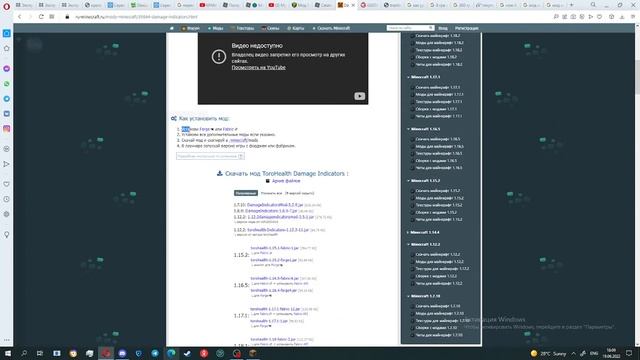This screenshot has width=640, height=360.
Task: Download the 1.7.10 DamageIndicatorsMod jar
Action: [275, 205]
